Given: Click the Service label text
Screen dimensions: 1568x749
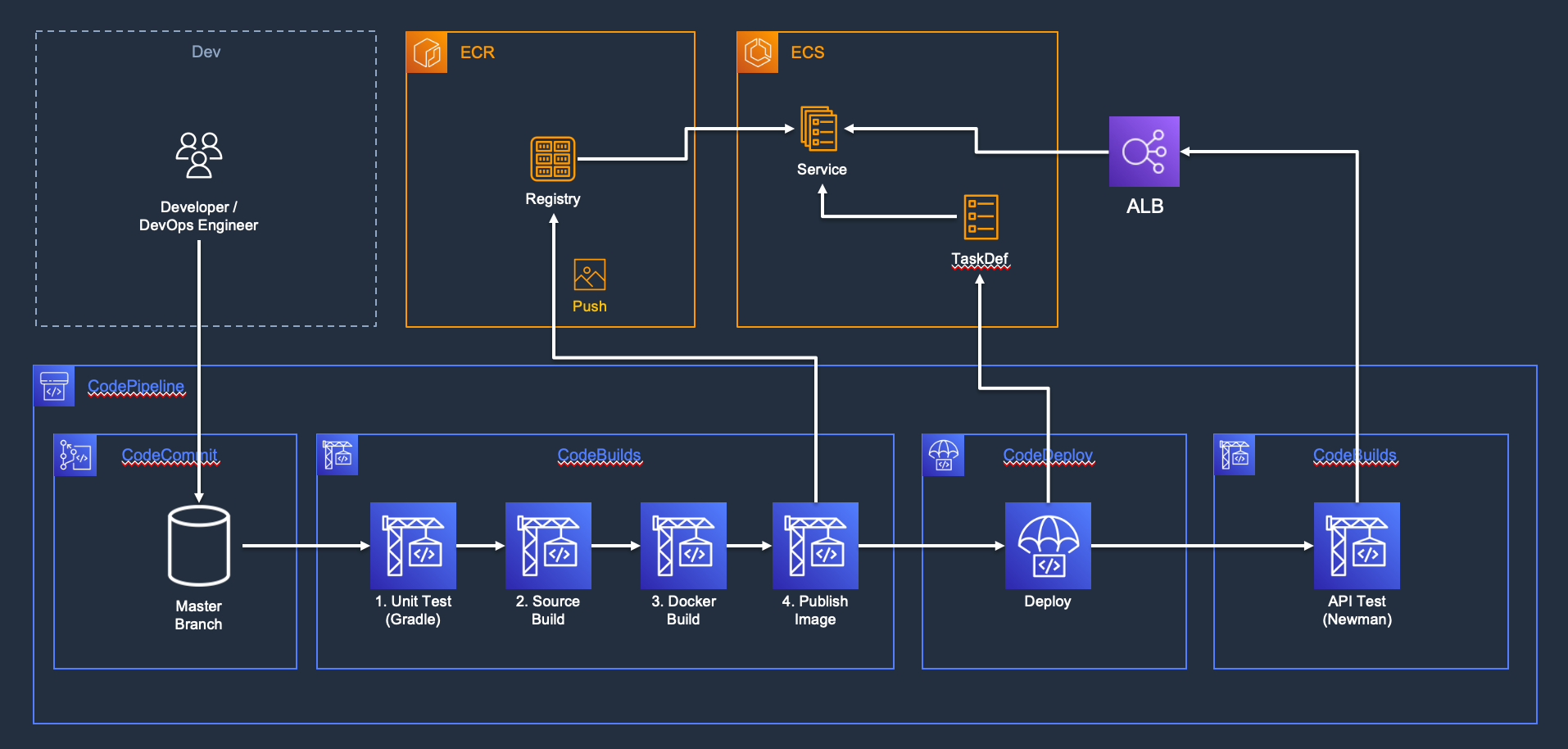Looking at the screenshot, I should (822, 170).
